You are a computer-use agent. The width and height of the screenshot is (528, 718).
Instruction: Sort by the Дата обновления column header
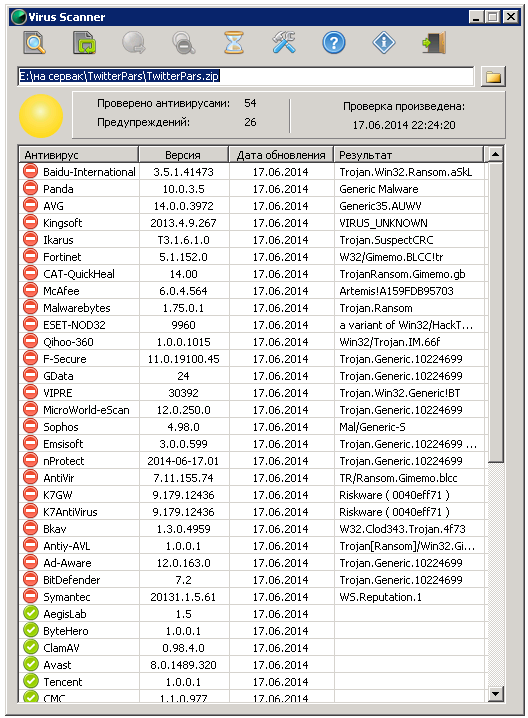[281, 155]
